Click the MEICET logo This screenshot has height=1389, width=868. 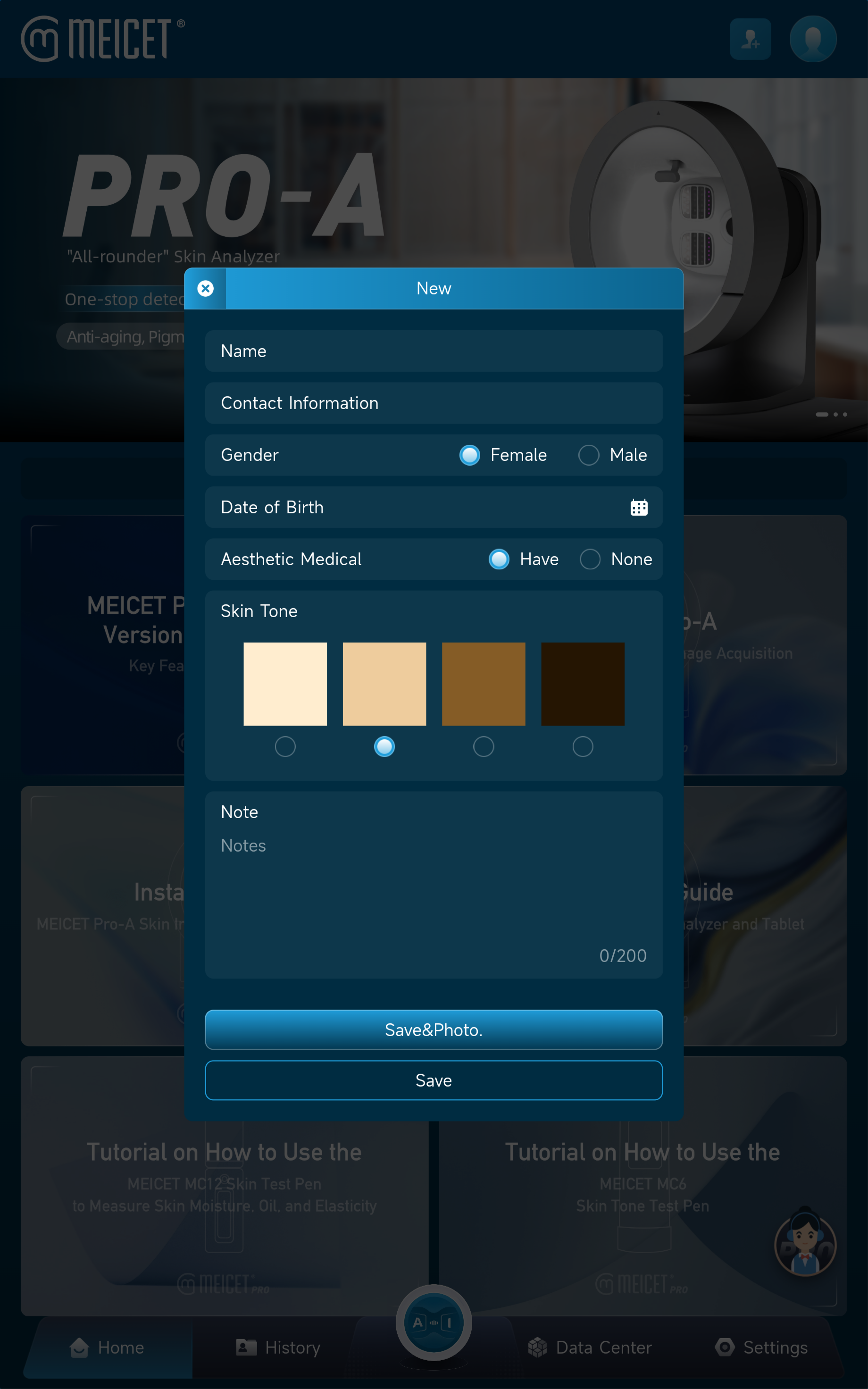[x=103, y=39]
